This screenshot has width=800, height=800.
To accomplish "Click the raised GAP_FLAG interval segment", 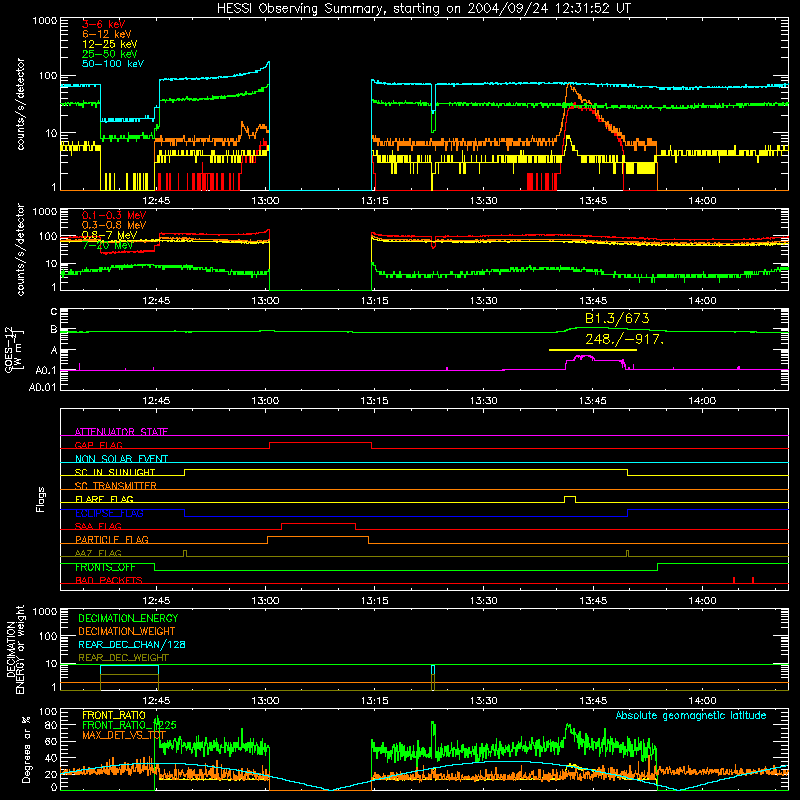I will click(320, 445).
